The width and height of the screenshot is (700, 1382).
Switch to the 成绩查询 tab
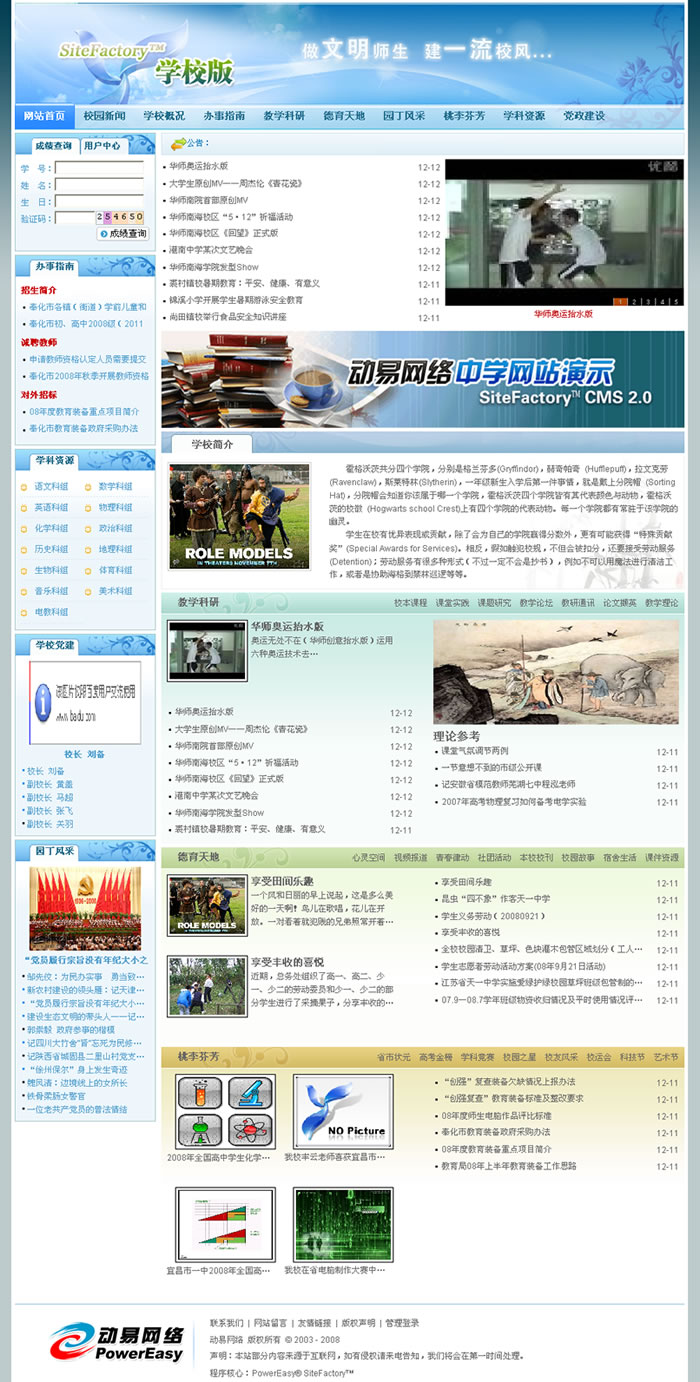53,146
